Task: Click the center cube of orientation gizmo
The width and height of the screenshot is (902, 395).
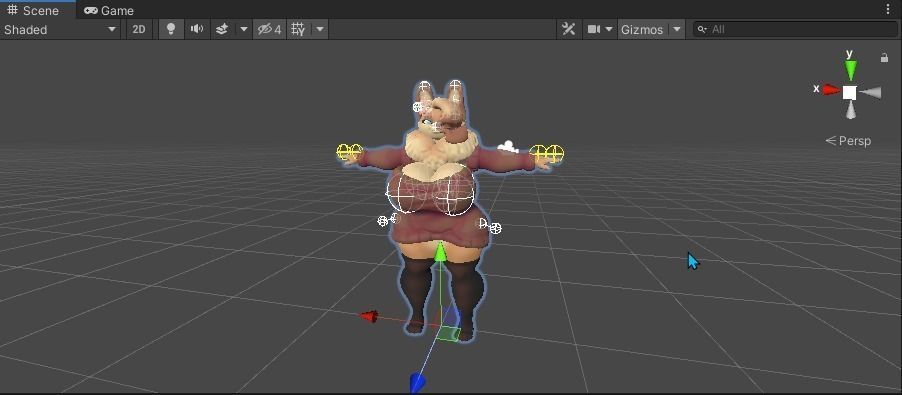Action: (x=850, y=93)
